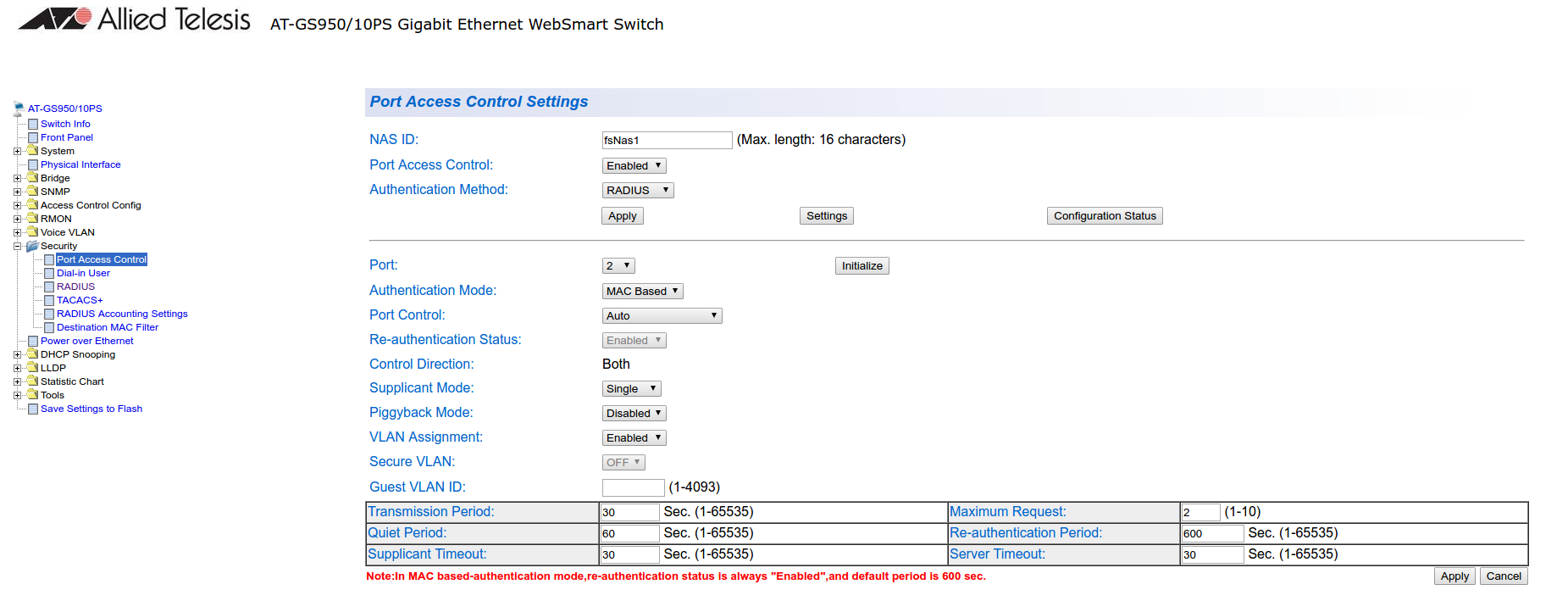Click the NAS ID text field
Viewport: 1568px width, 601px height.
(666, 141)
